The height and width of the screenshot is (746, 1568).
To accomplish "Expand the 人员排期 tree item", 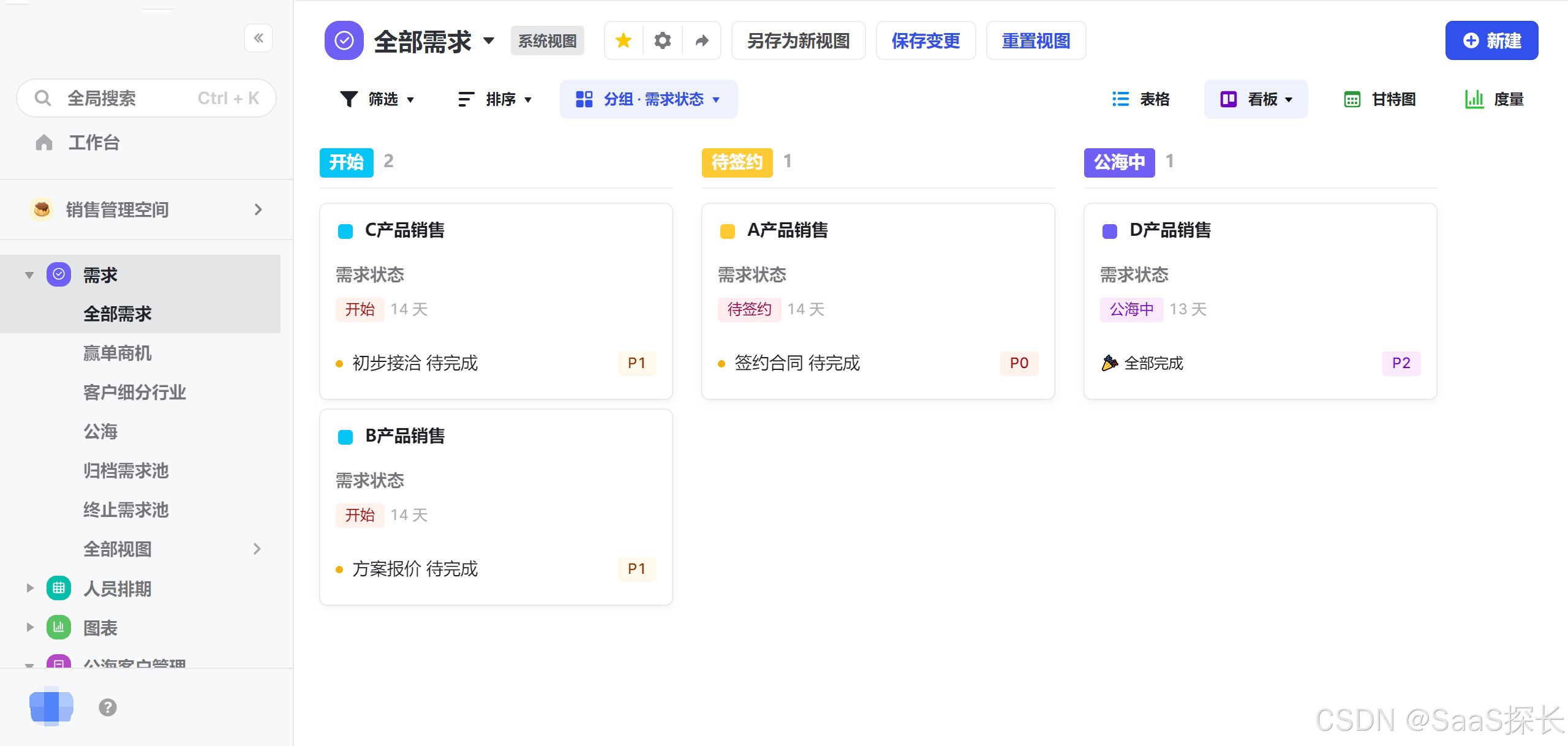I will pos(29,588).
